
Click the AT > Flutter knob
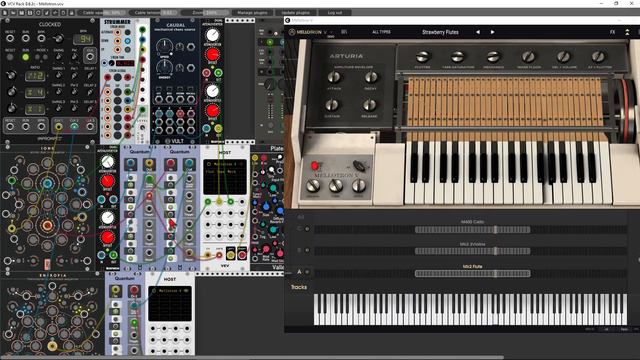coord(598,56)
